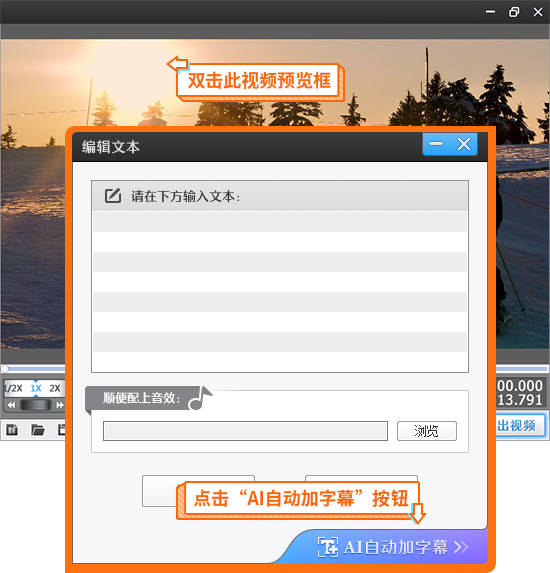Click the fast-forward double-arrow icon

[x=60, y=405]
